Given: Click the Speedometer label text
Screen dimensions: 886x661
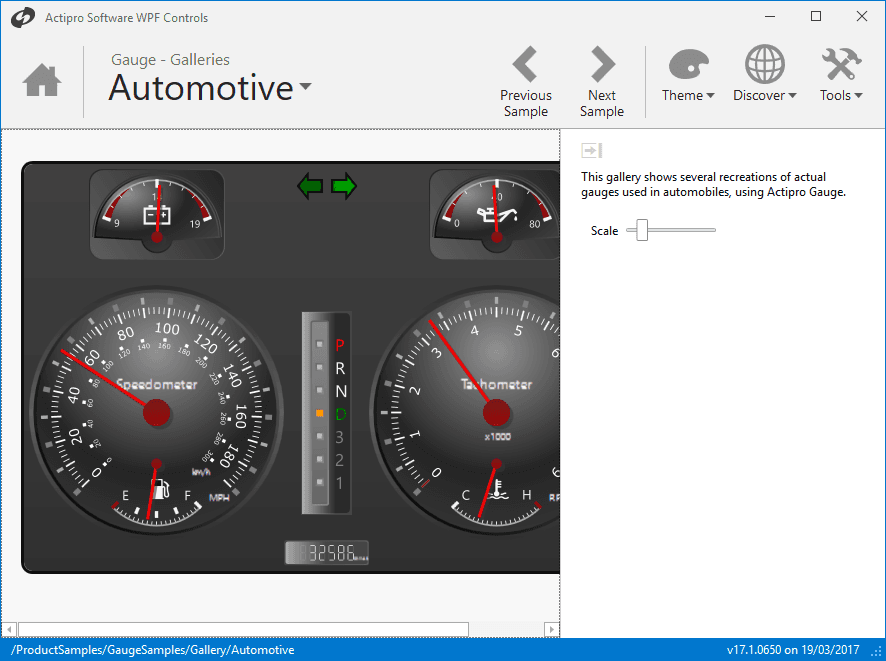Looking at the screenshot, I should click(157, 384).
